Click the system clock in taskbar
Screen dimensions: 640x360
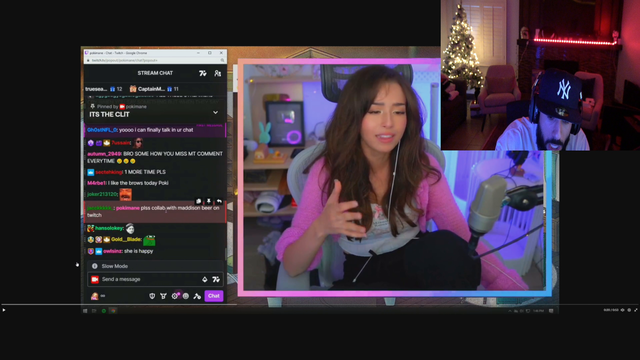[x=538, y=311]
